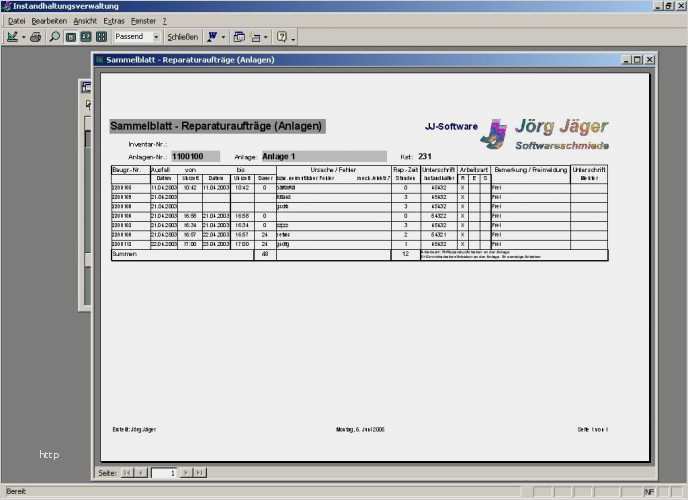The width and height of the screenshot is (688, 500).
Task: Click the report title Sammelblatt - Reparaturaufträge (Anlagen)
Action: click(x=217, y=126)
